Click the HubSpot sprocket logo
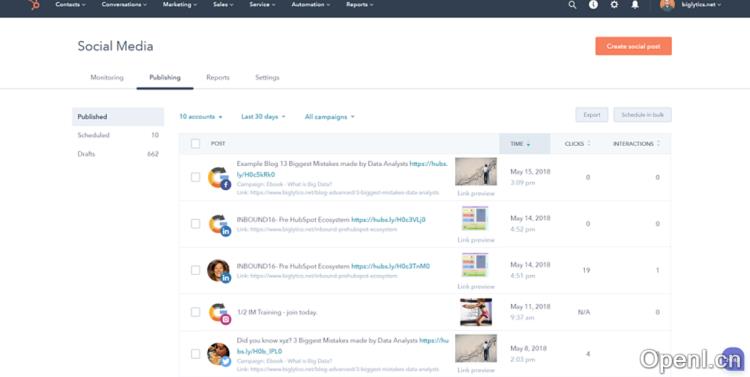Viewport: 750px width, 377px height. pyautogui.click(x=33, y=5)
